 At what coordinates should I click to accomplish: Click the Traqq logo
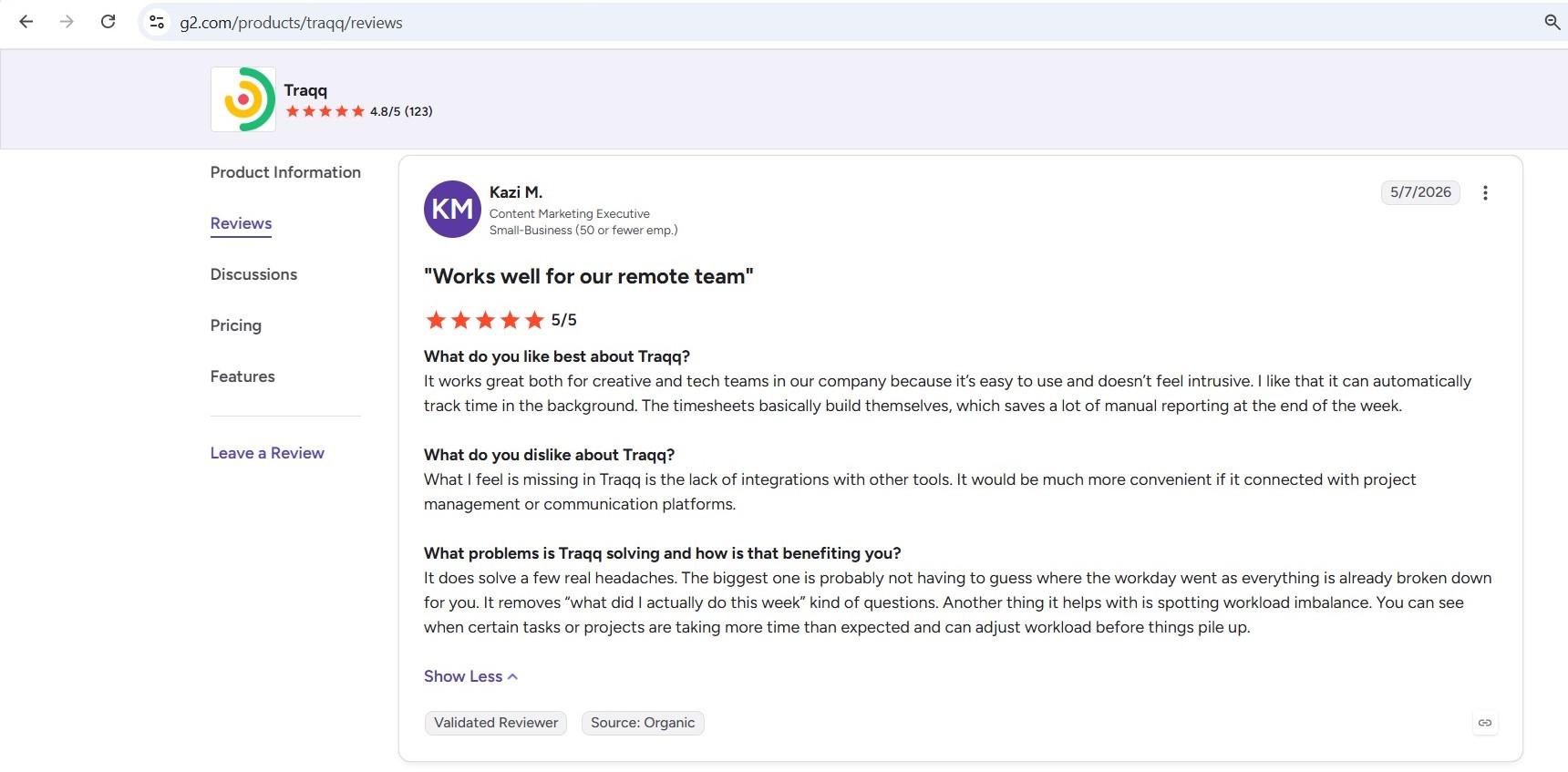pos(243,99)
